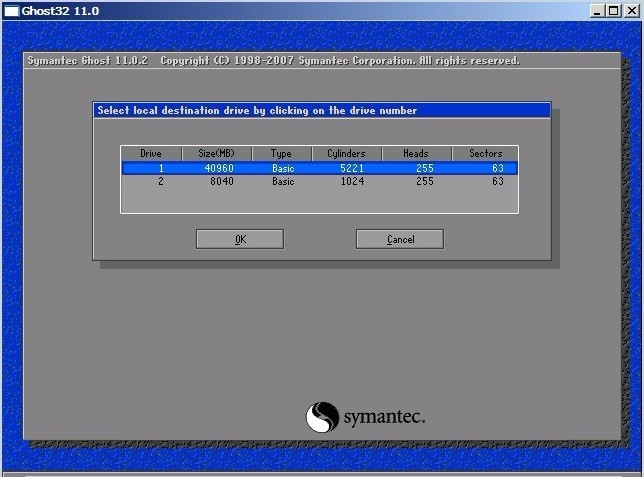644x477 pixels.
Task: Select drive number 2 row
Action: [x=320, y=181]
